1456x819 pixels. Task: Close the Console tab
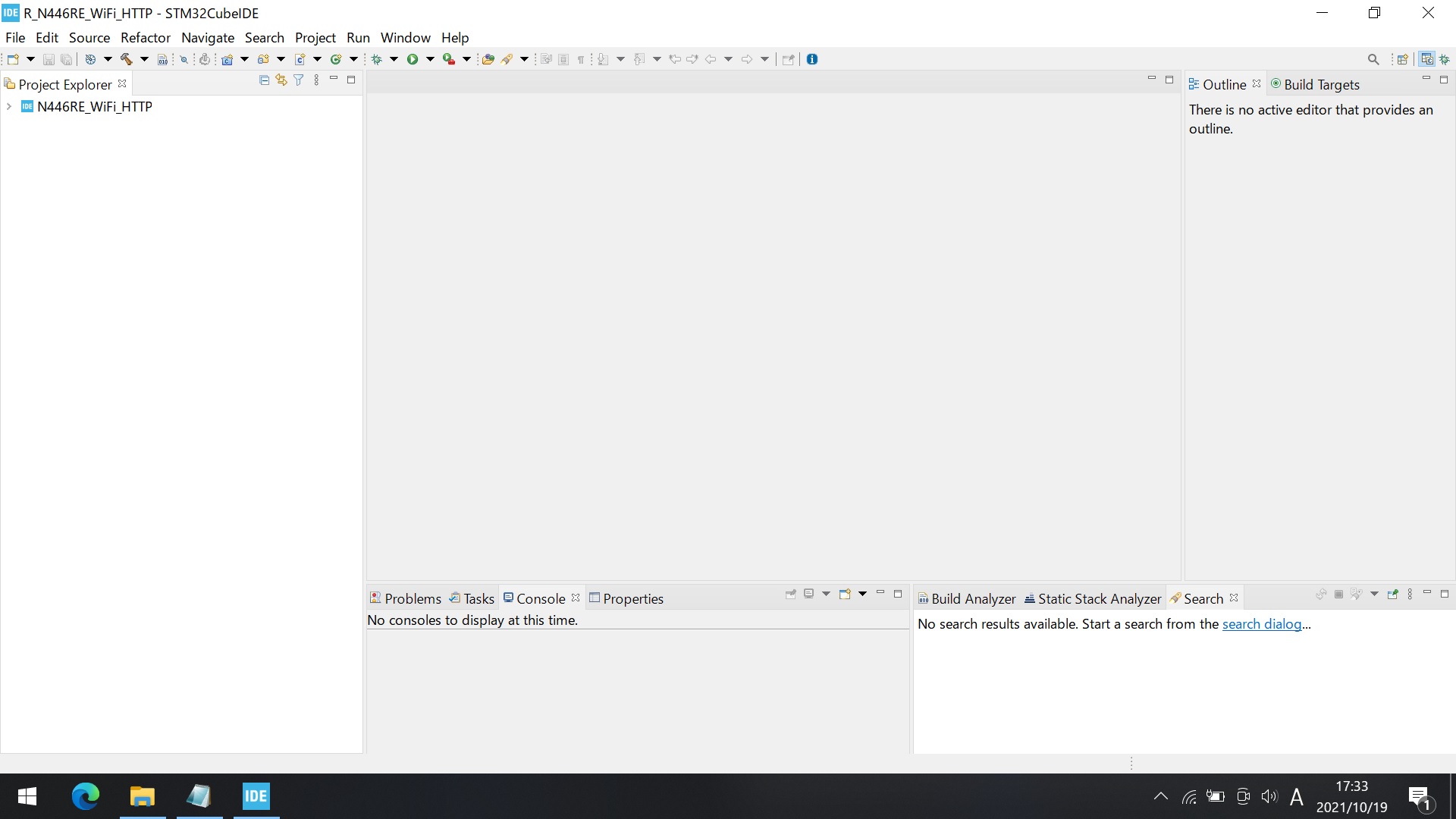(x=576, y=598)
